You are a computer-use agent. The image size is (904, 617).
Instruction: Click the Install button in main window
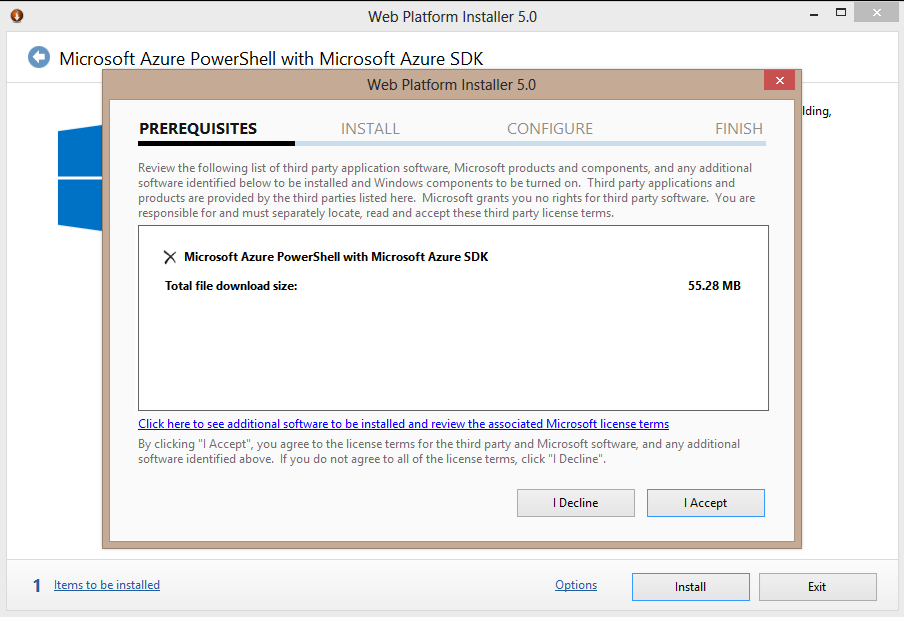pos(691,587)
